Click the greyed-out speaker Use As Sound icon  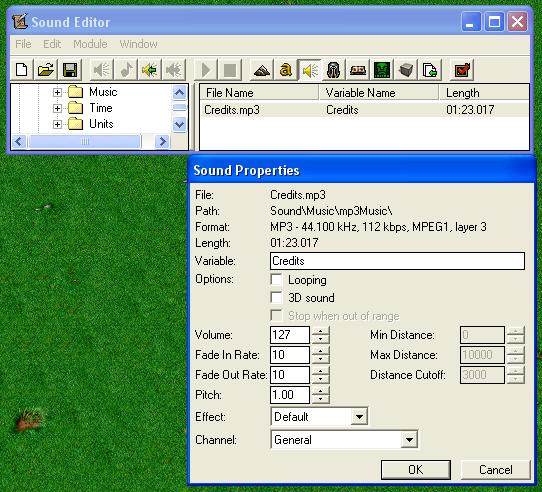102,70
